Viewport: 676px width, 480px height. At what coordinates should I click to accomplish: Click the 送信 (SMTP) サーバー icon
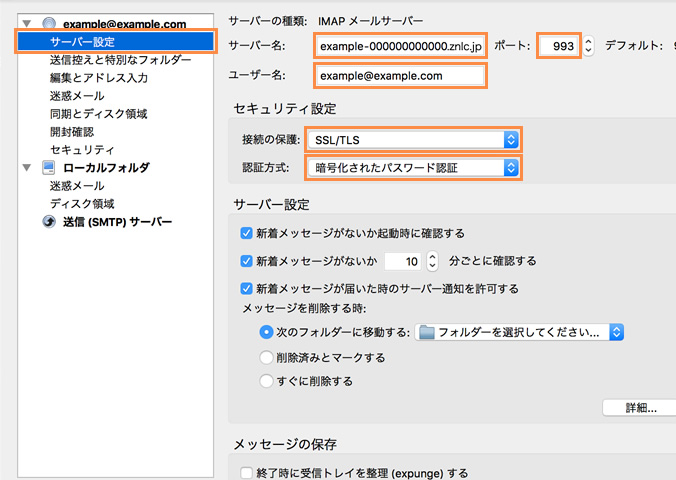point(49,222)
